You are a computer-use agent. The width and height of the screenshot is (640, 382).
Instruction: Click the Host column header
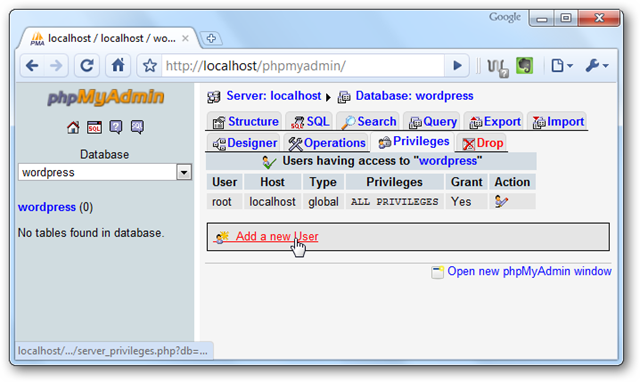pos(272,182)
